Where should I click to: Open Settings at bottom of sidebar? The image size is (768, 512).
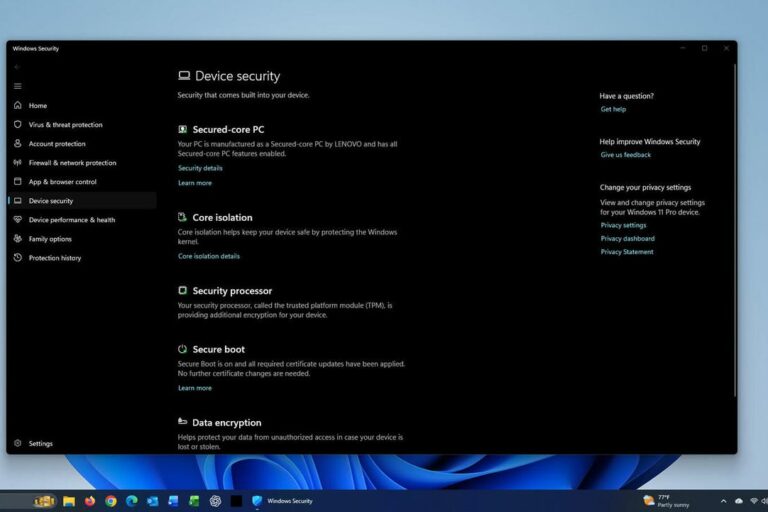pos(40,443)
